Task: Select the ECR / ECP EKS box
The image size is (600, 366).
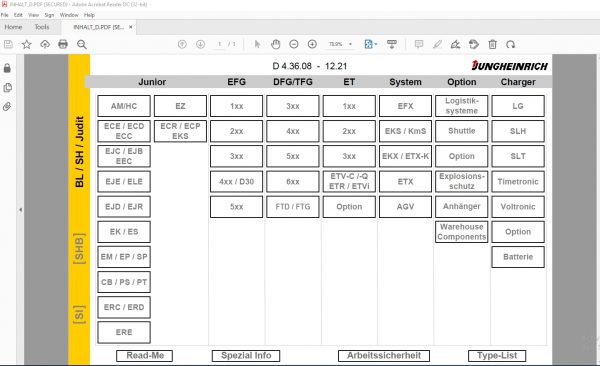Action: [180, 131]
